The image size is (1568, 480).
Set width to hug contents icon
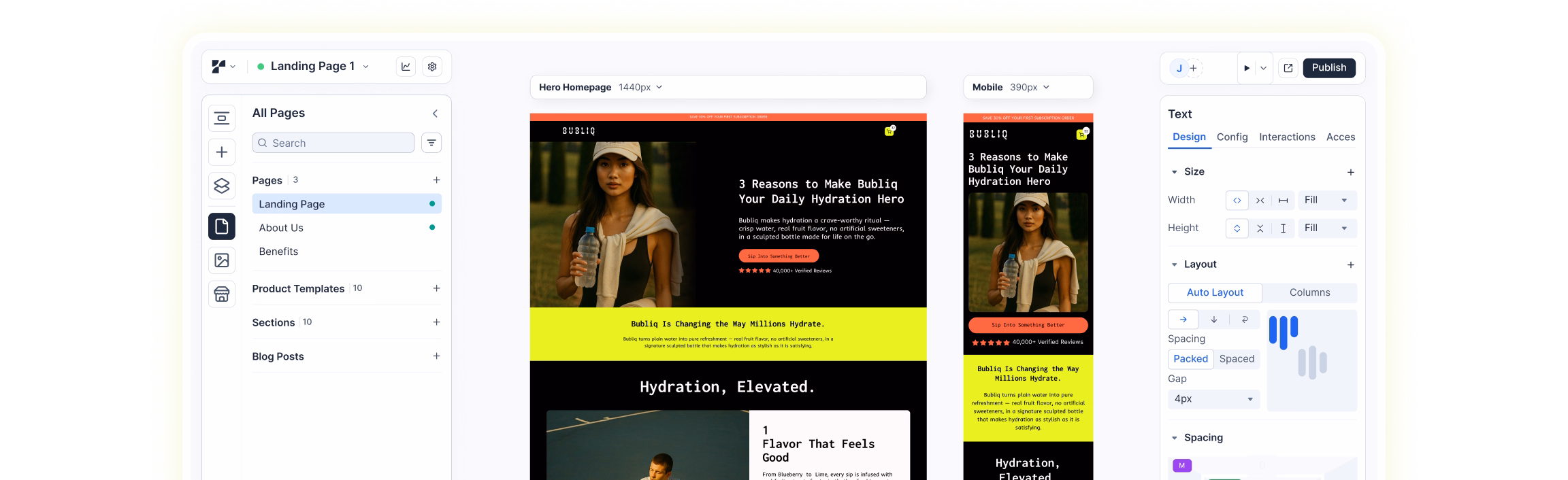pos(1260,201)
